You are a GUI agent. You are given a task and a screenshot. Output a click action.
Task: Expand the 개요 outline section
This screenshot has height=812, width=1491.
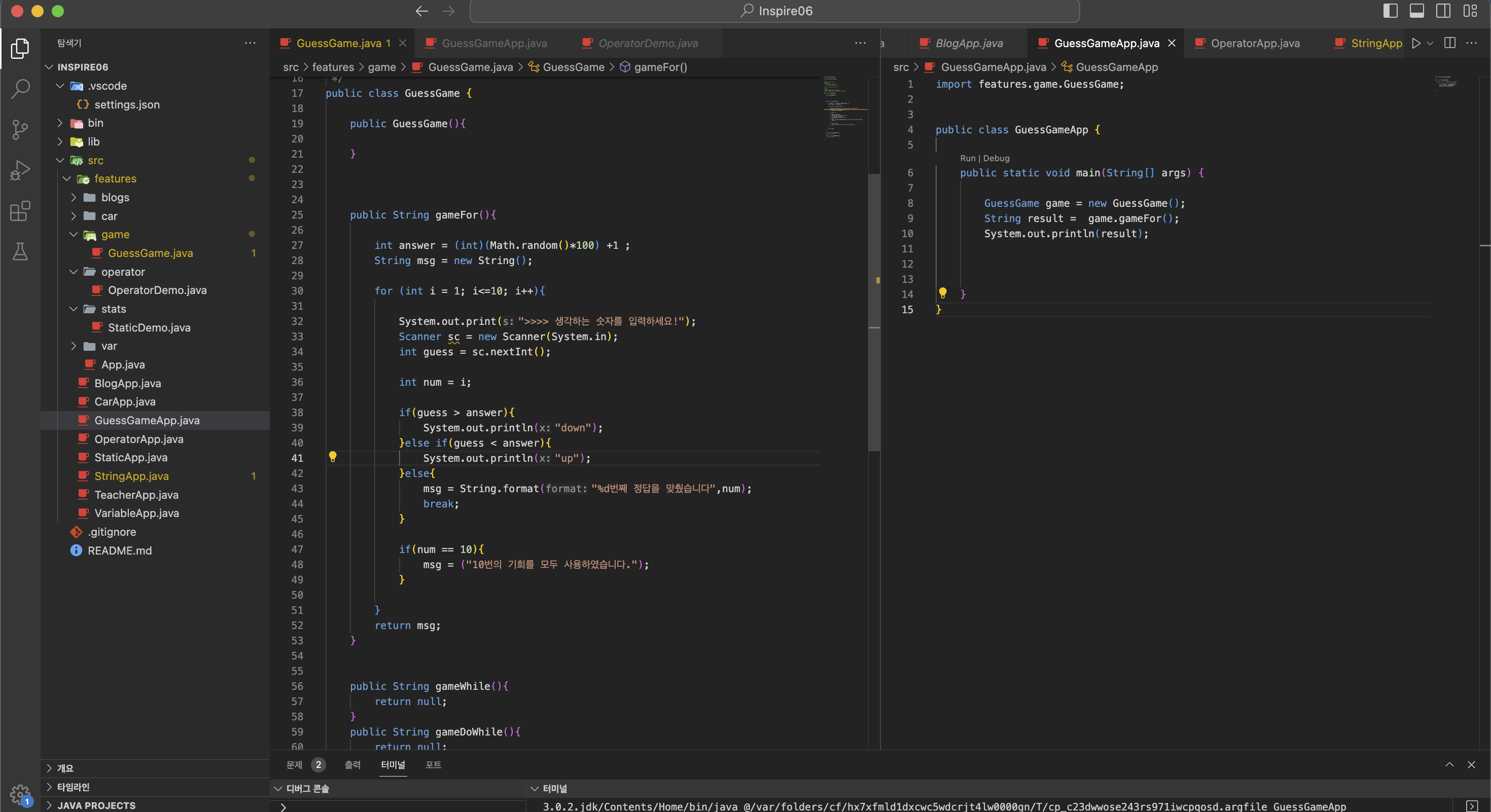155,768
